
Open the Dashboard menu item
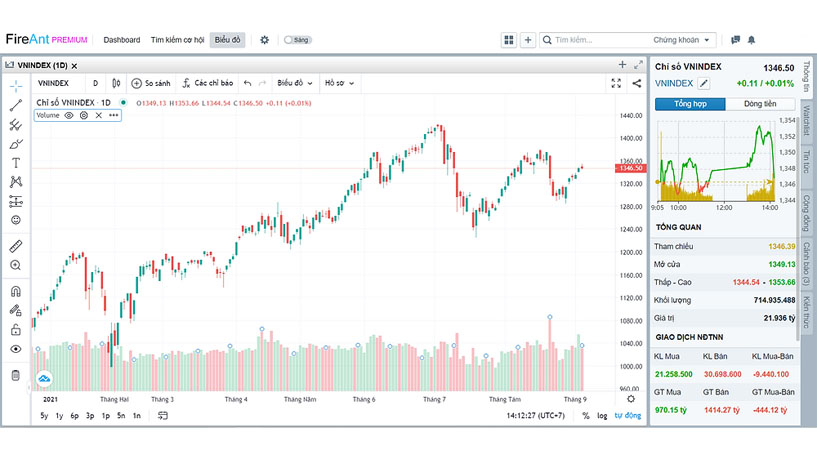(122, 40)
